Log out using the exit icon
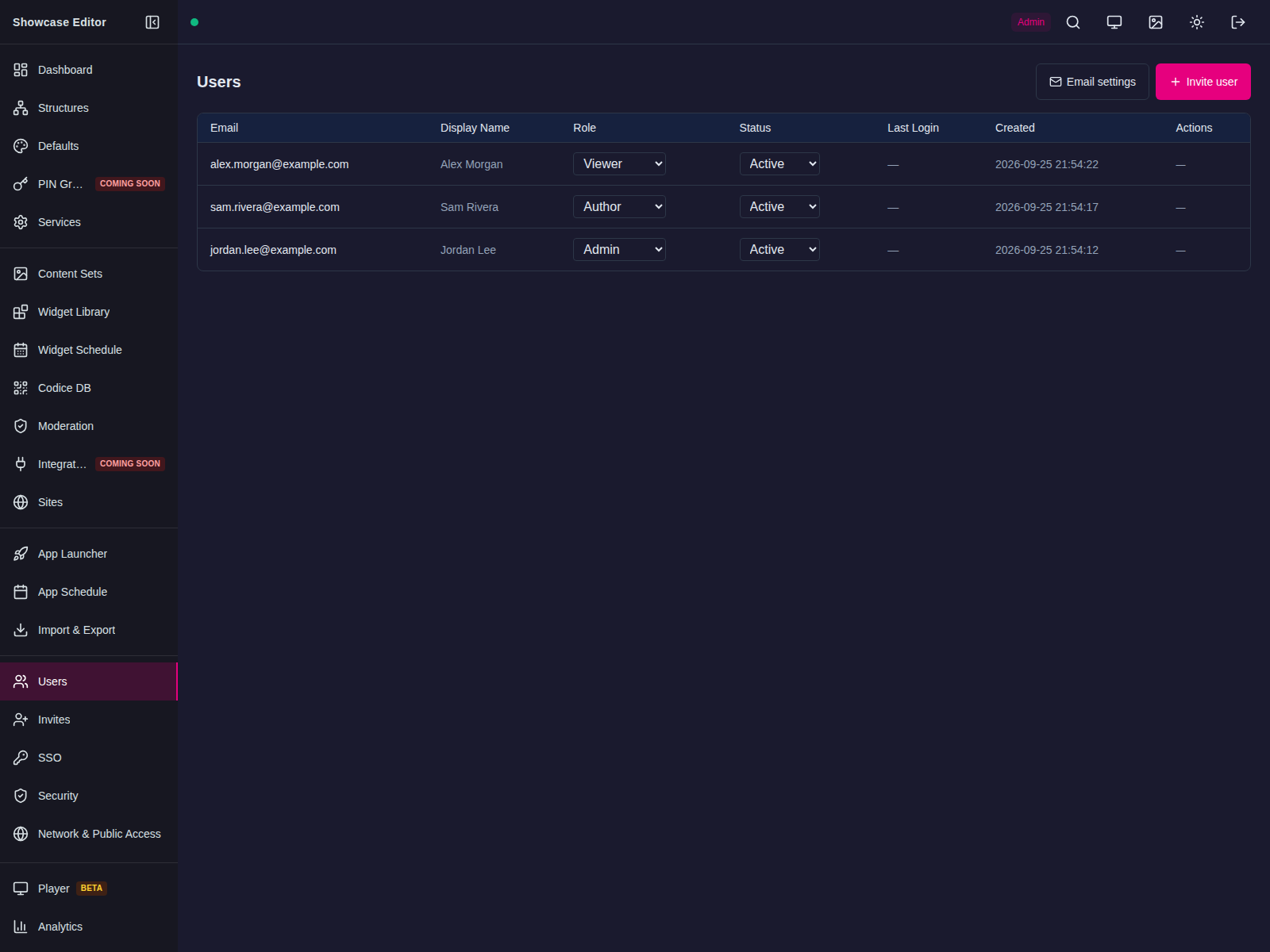 [x=1238, y=22]
